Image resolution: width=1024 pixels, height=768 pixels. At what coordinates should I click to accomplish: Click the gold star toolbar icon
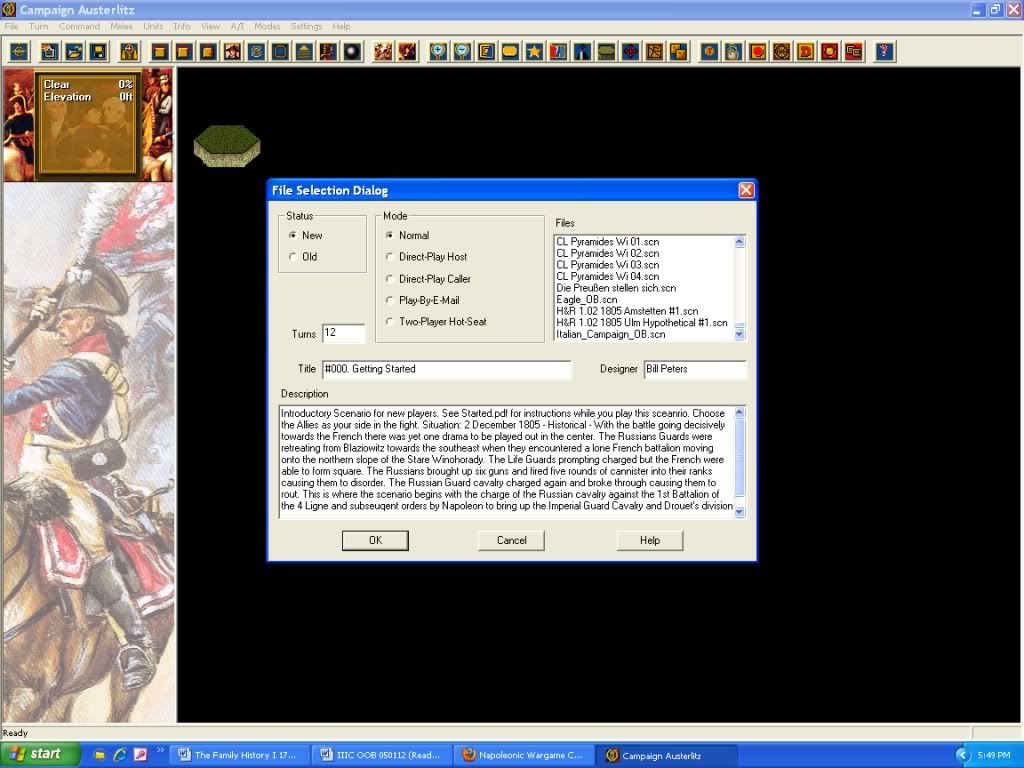tap(534, 52)
